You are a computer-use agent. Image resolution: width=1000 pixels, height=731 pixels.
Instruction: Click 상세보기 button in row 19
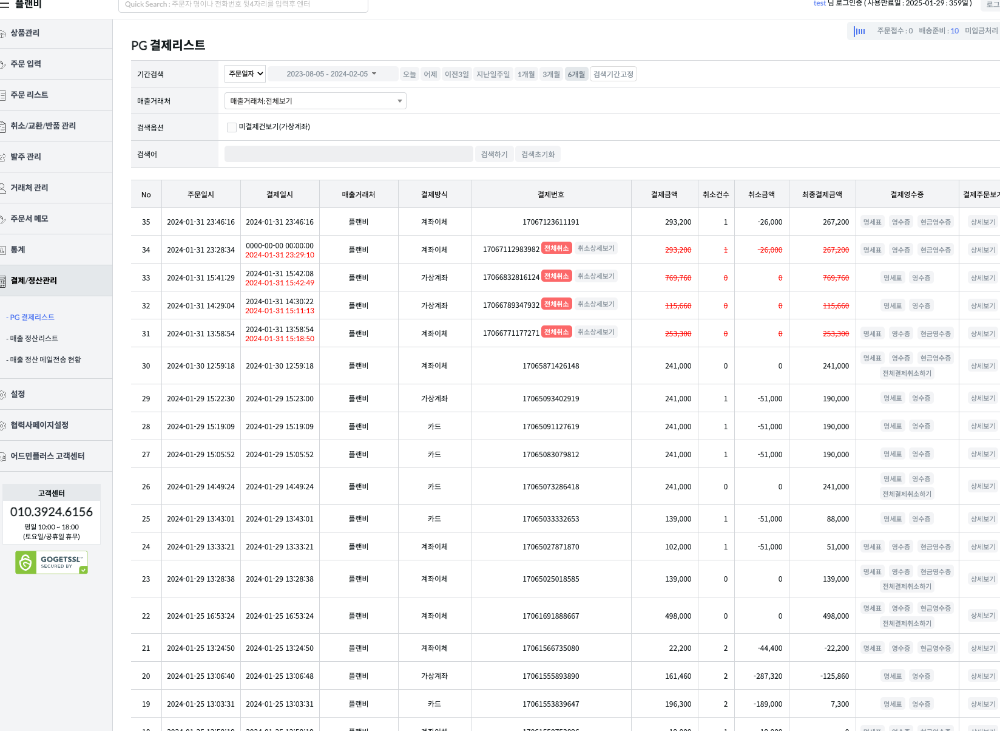click(x=983, y=704)
